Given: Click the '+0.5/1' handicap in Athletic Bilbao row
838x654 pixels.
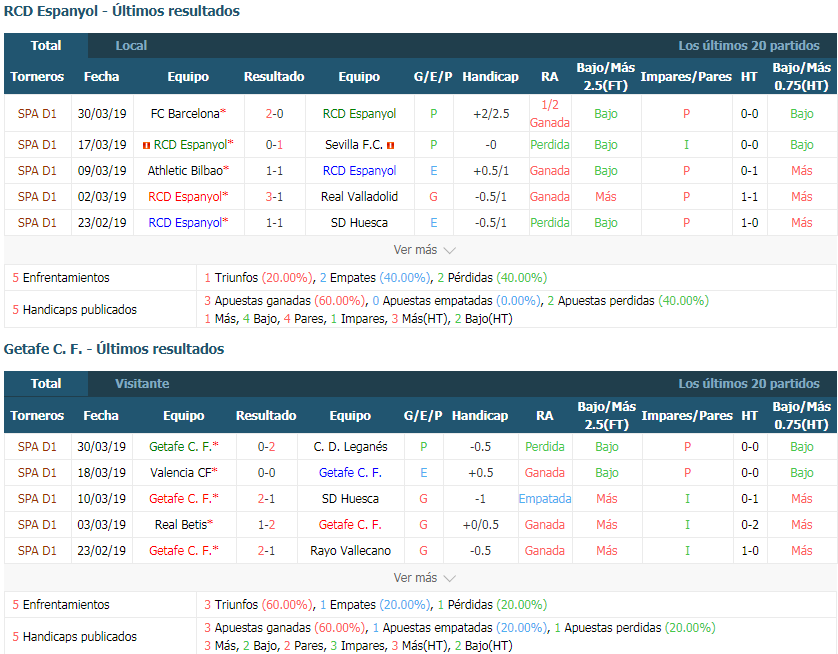Looking at the screenshot, I should [491, 171].
